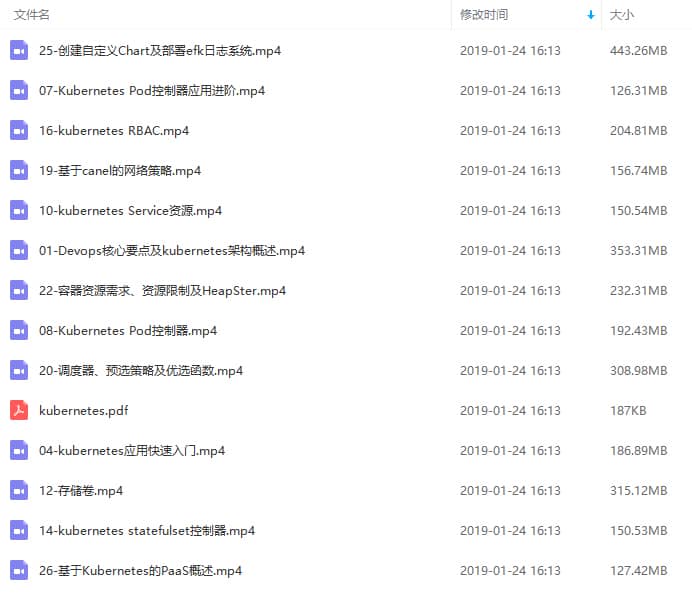Click the video icon beside 07-Kubernetes Pod控制器应用进阶
692x600 pixels.
click(x=19, y=90)
